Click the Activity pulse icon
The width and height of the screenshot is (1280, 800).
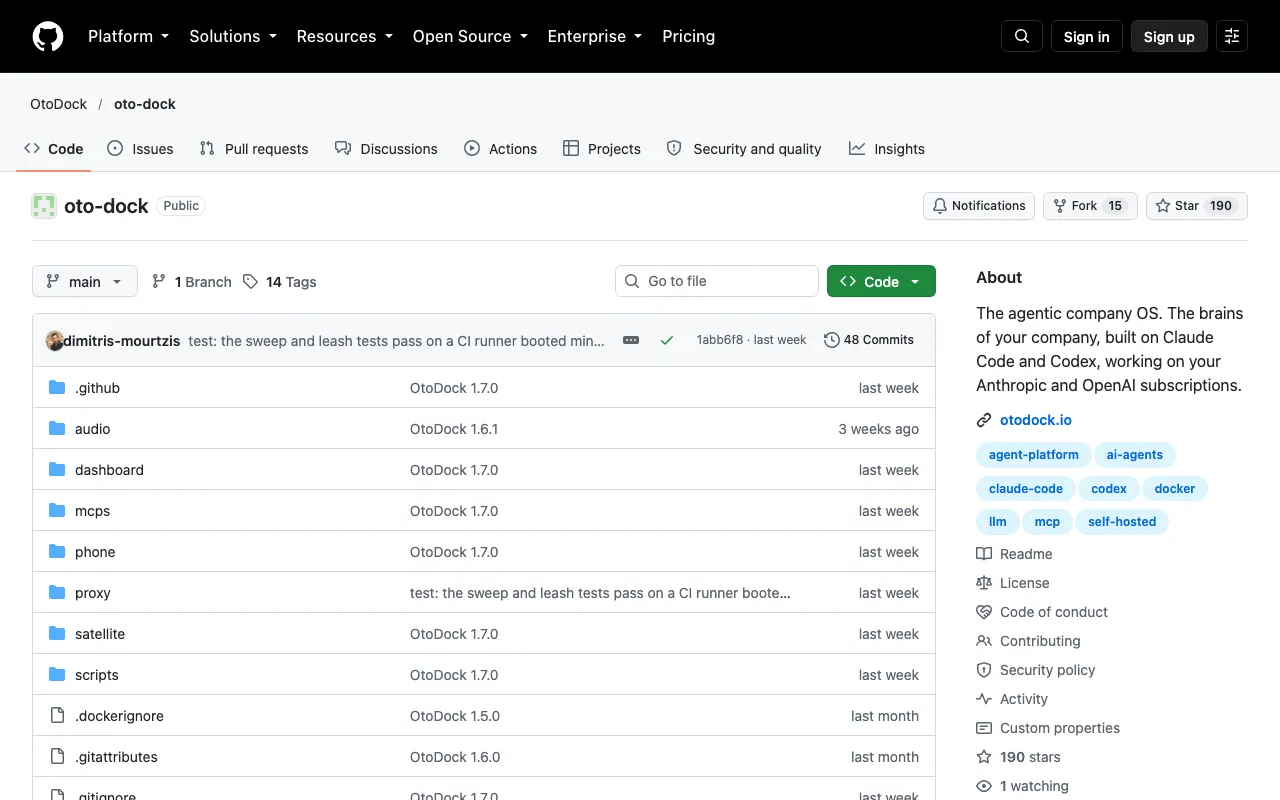(984, 699)
